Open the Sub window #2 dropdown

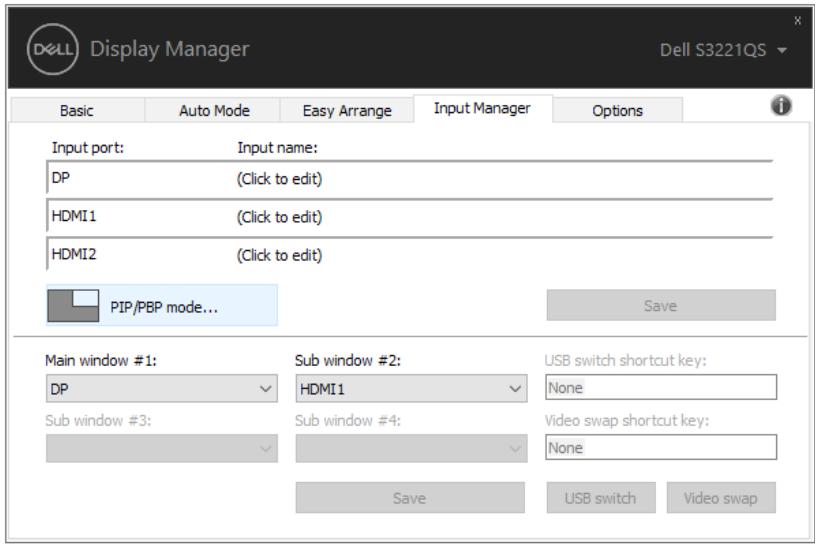click(411, 389)
